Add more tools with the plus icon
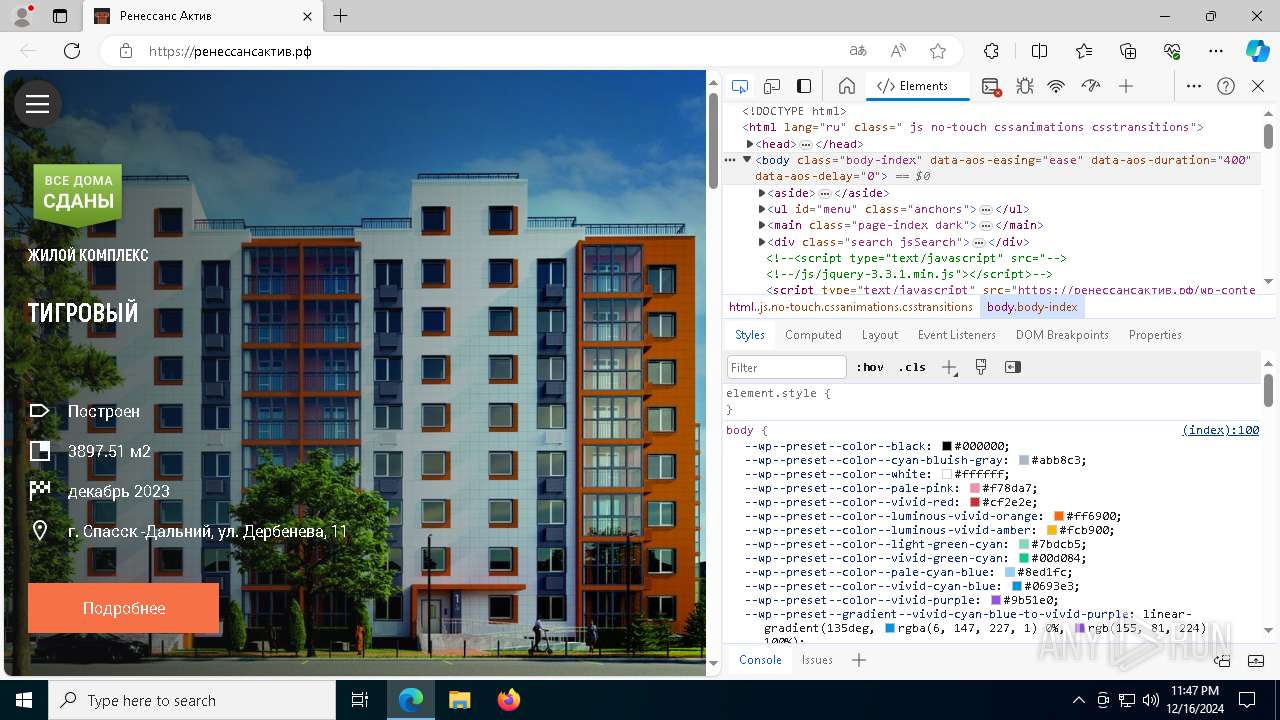 1126,86
